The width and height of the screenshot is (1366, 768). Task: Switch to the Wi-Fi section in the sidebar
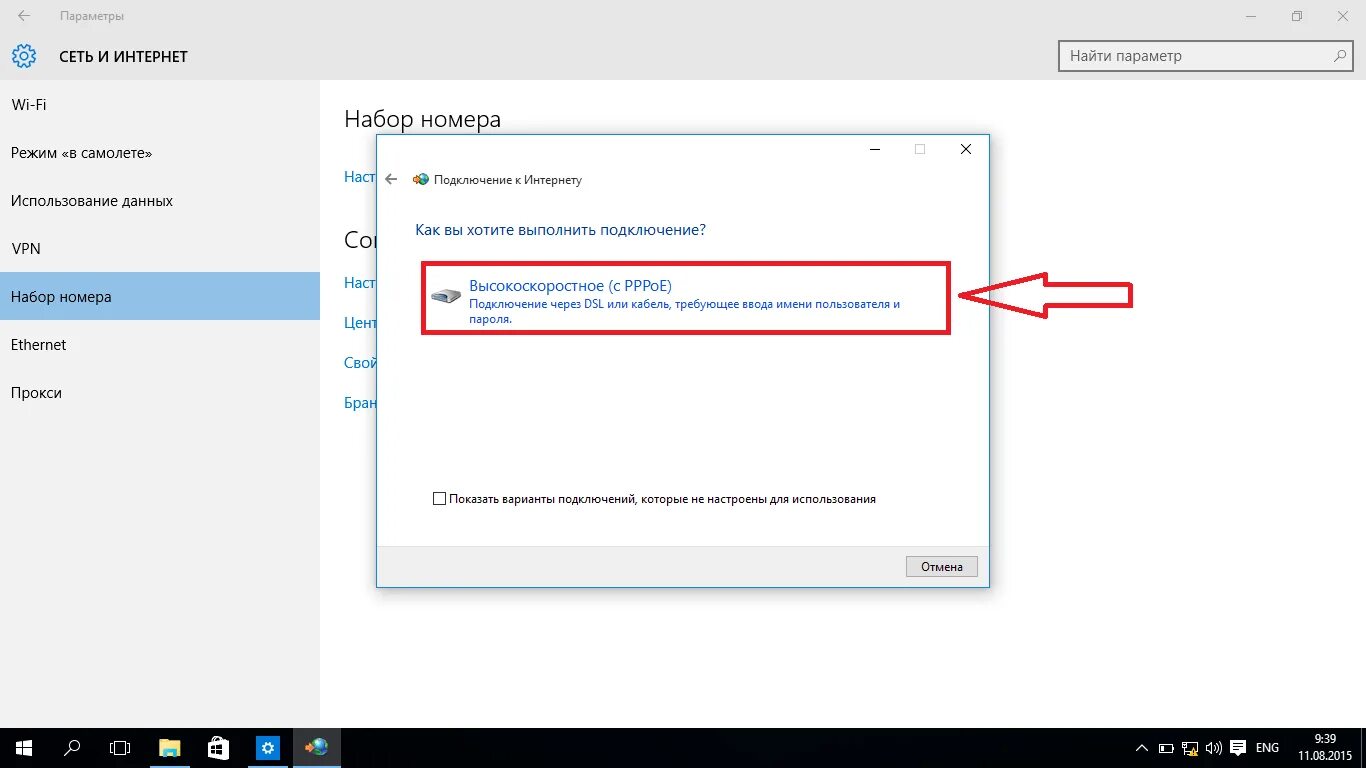29,104
